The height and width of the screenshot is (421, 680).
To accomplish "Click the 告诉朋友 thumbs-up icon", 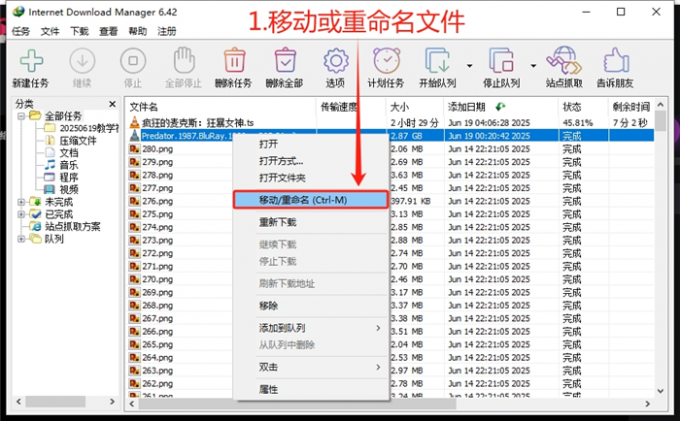I will click(x=616, y=60).
